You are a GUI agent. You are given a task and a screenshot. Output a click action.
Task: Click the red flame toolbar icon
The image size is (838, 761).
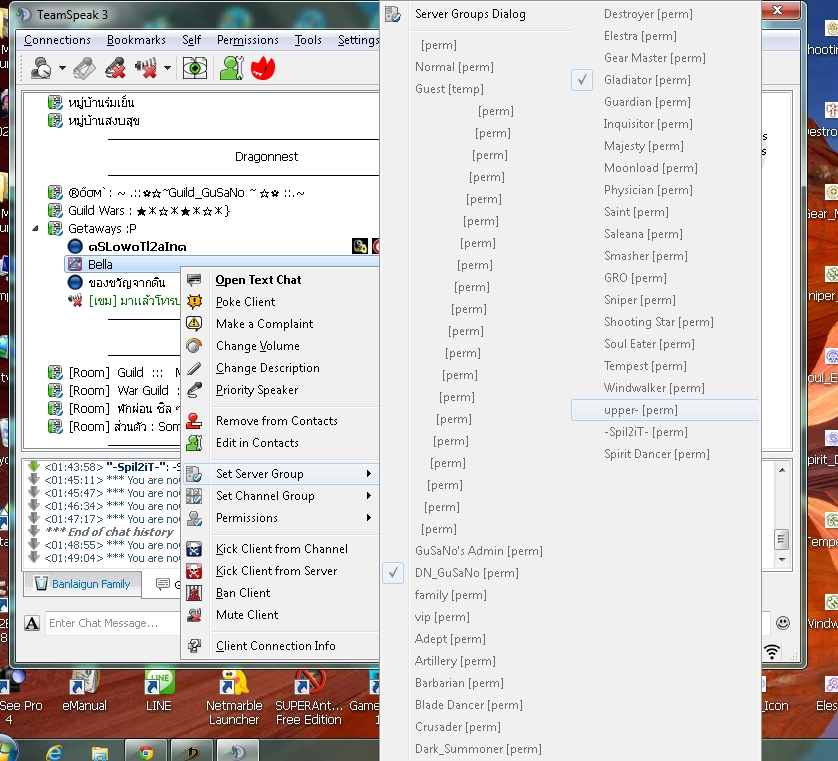coord(263,68)
